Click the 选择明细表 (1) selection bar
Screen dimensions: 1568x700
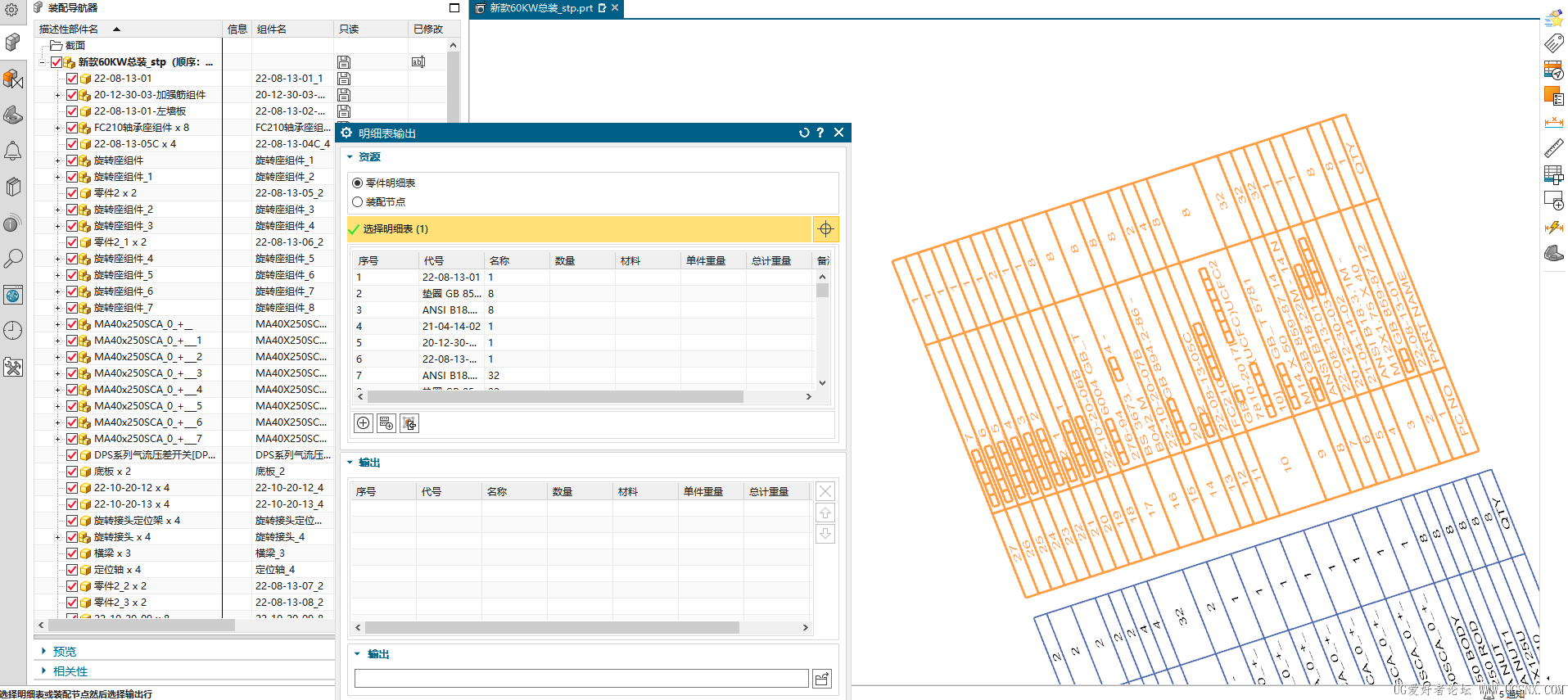(580, 229)
